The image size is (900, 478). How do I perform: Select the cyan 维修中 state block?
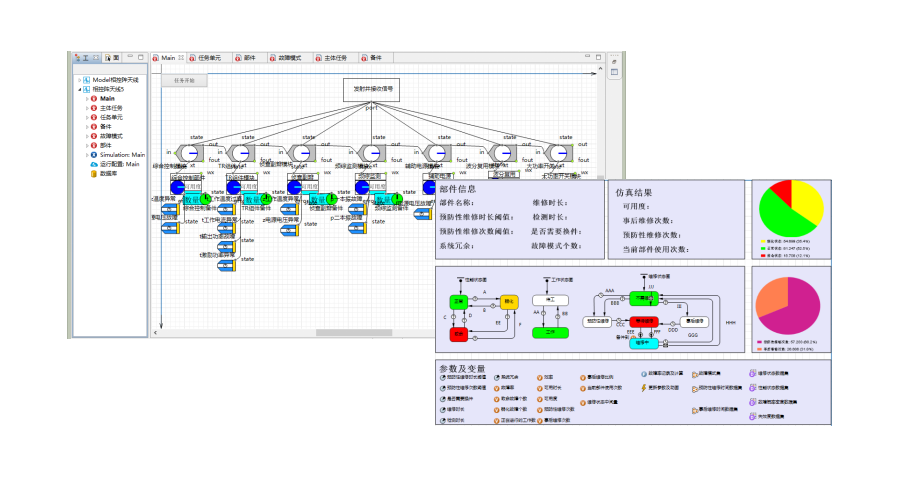(643, 343)
